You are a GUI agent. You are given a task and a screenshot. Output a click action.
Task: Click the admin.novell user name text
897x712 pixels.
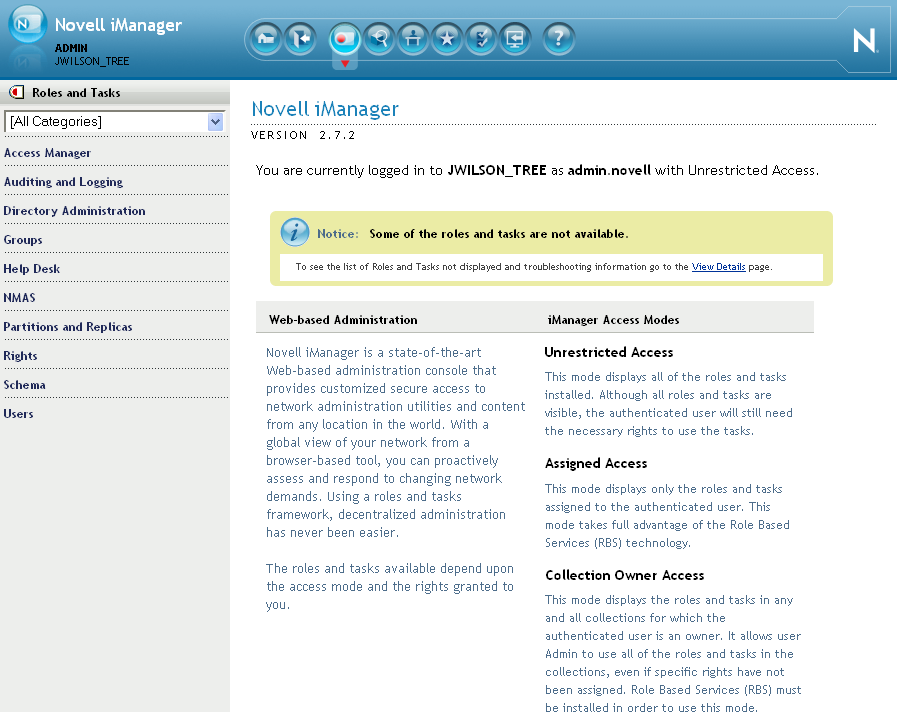pos(609,170)
